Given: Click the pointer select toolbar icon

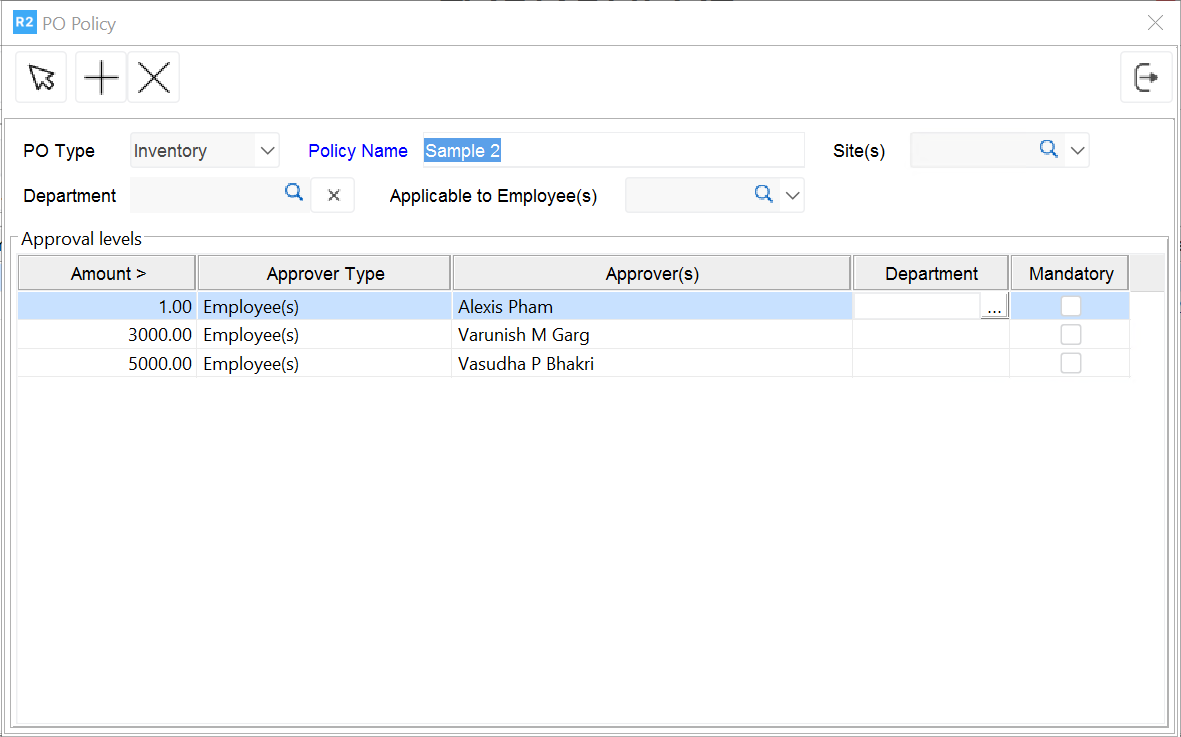Looking at the screenshot, I should (x=41, y=77).
